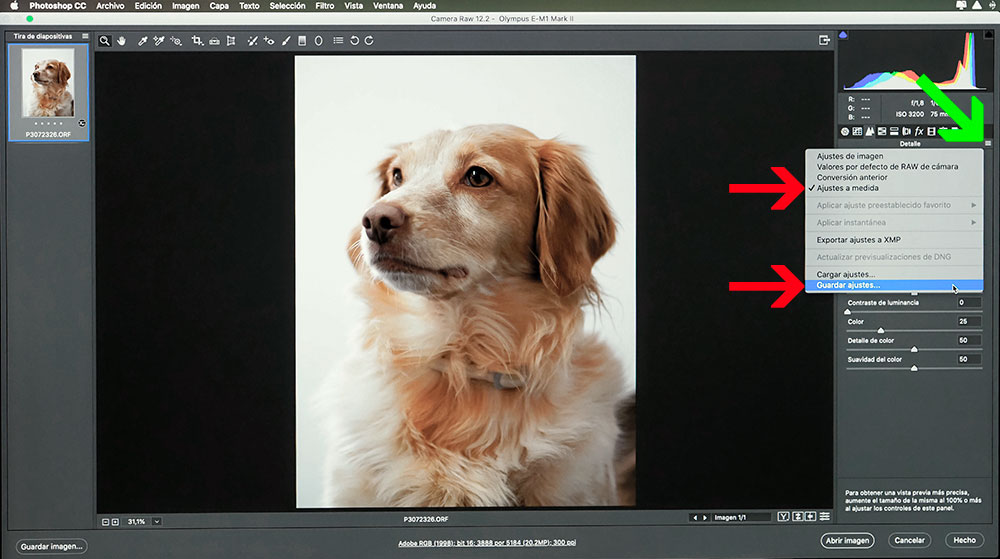
Task: Select the Targeted Adjustment tool
Action: click(176, 41)
